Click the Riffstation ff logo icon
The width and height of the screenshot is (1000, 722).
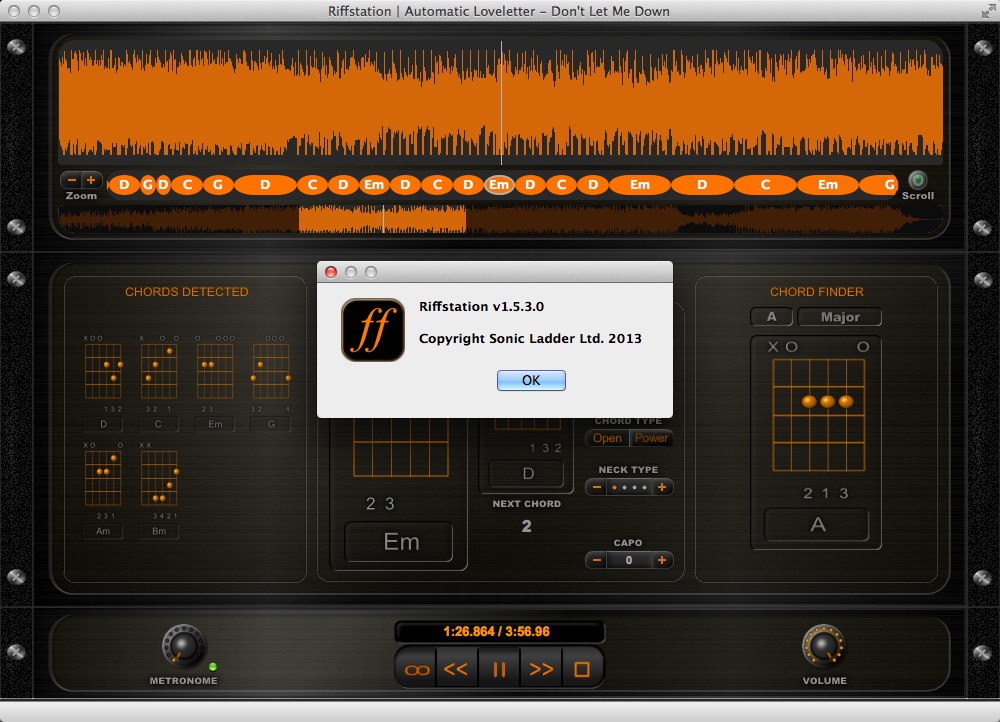click(x=372, y=330)
